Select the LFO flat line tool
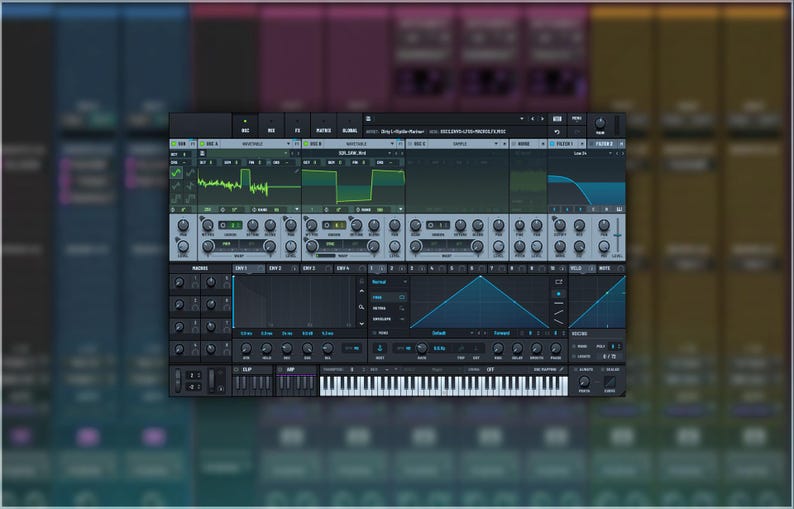Viewport: 794px width, 509px height. (x=559, y=303)
